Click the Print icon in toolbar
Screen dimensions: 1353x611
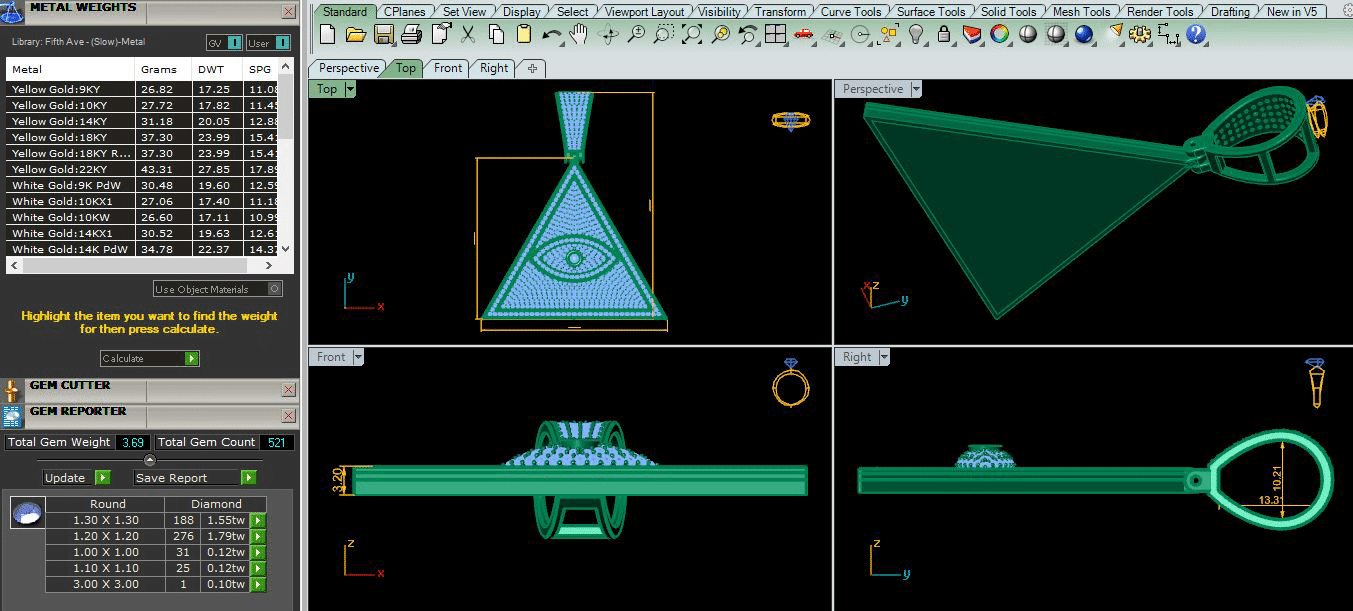(412, 35)
